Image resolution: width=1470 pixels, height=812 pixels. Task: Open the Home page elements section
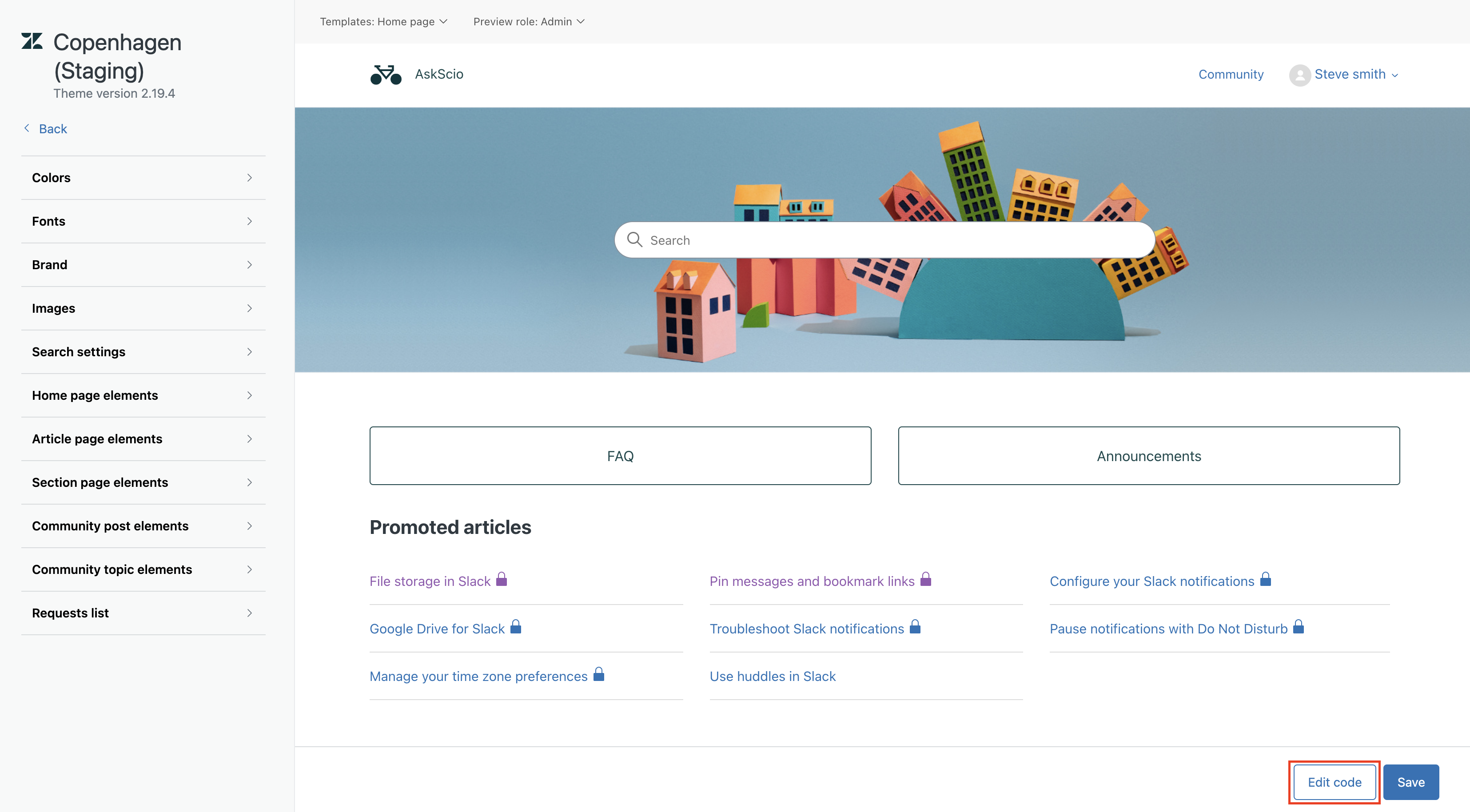pos(143,395)
